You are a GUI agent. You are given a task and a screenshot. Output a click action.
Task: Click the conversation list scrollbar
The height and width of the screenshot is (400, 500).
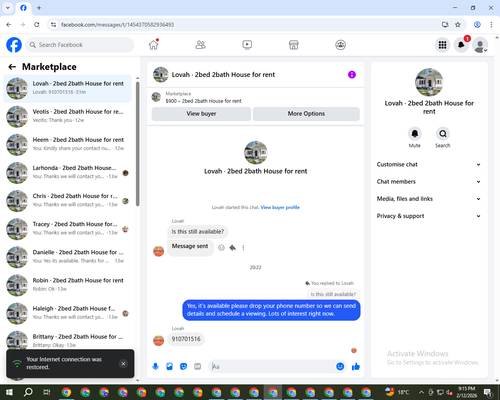tap(137, 143)
